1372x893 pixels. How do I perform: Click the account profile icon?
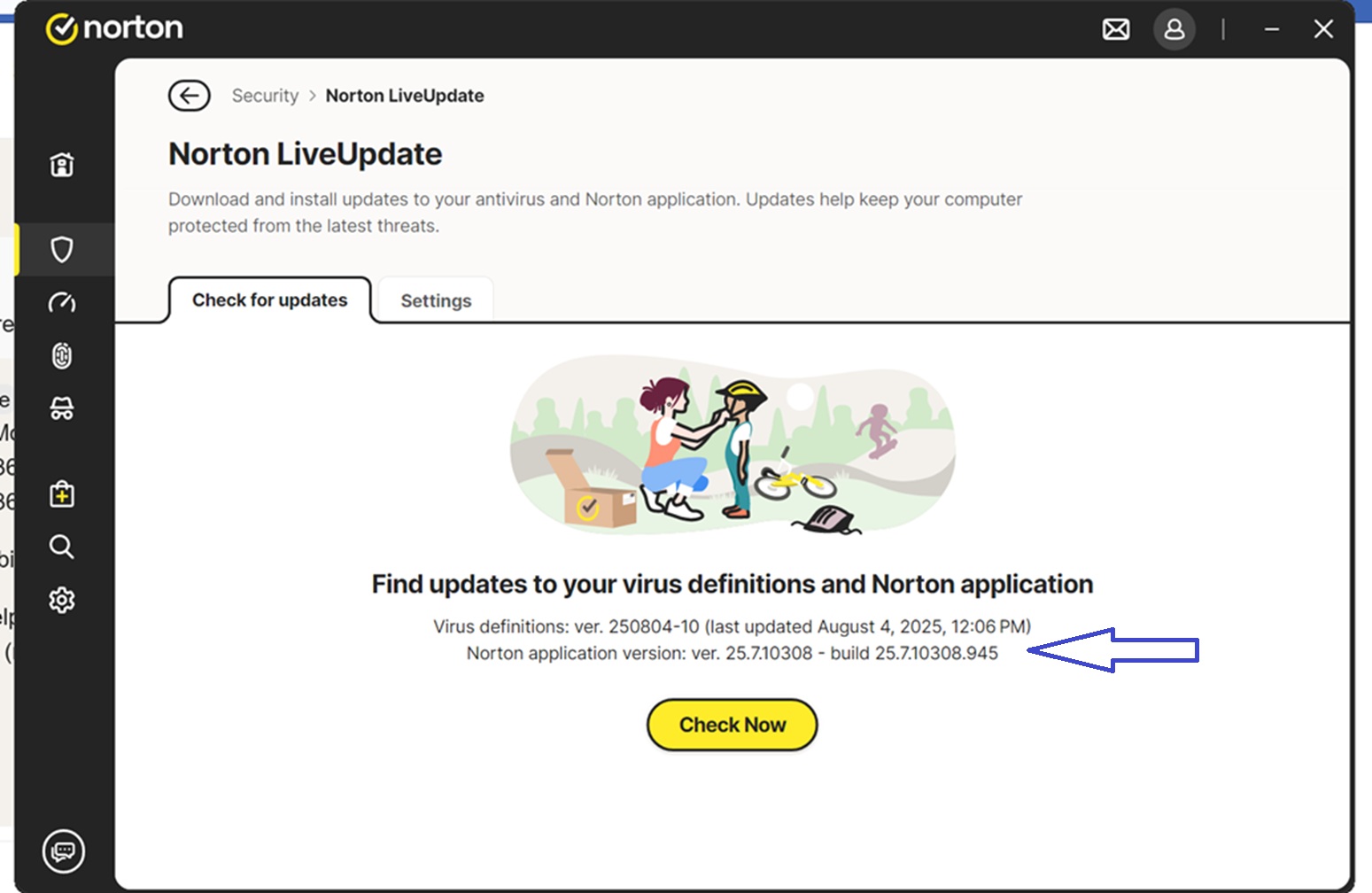coord(1174,30)
